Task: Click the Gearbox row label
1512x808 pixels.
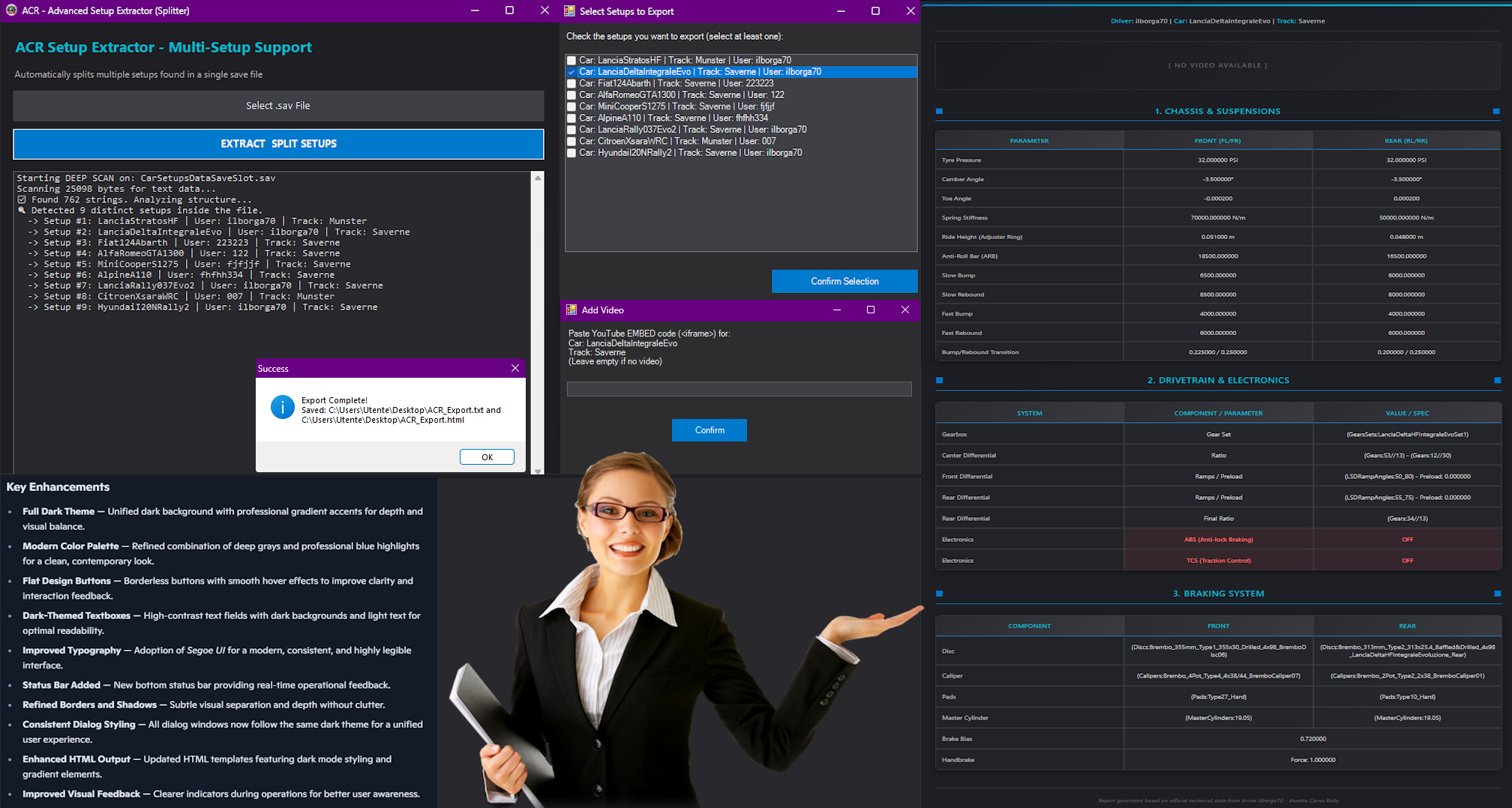Action: (x=954, y=435)
